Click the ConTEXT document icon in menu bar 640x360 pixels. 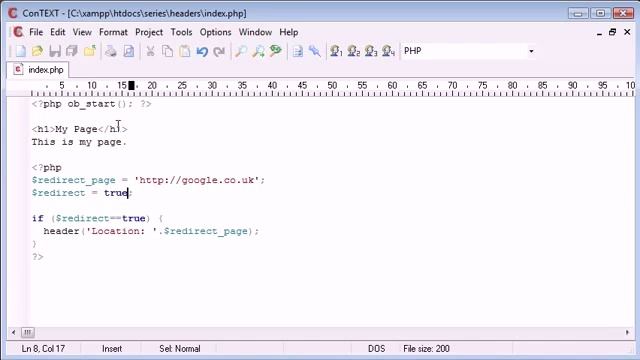click(x=18, y=32)
